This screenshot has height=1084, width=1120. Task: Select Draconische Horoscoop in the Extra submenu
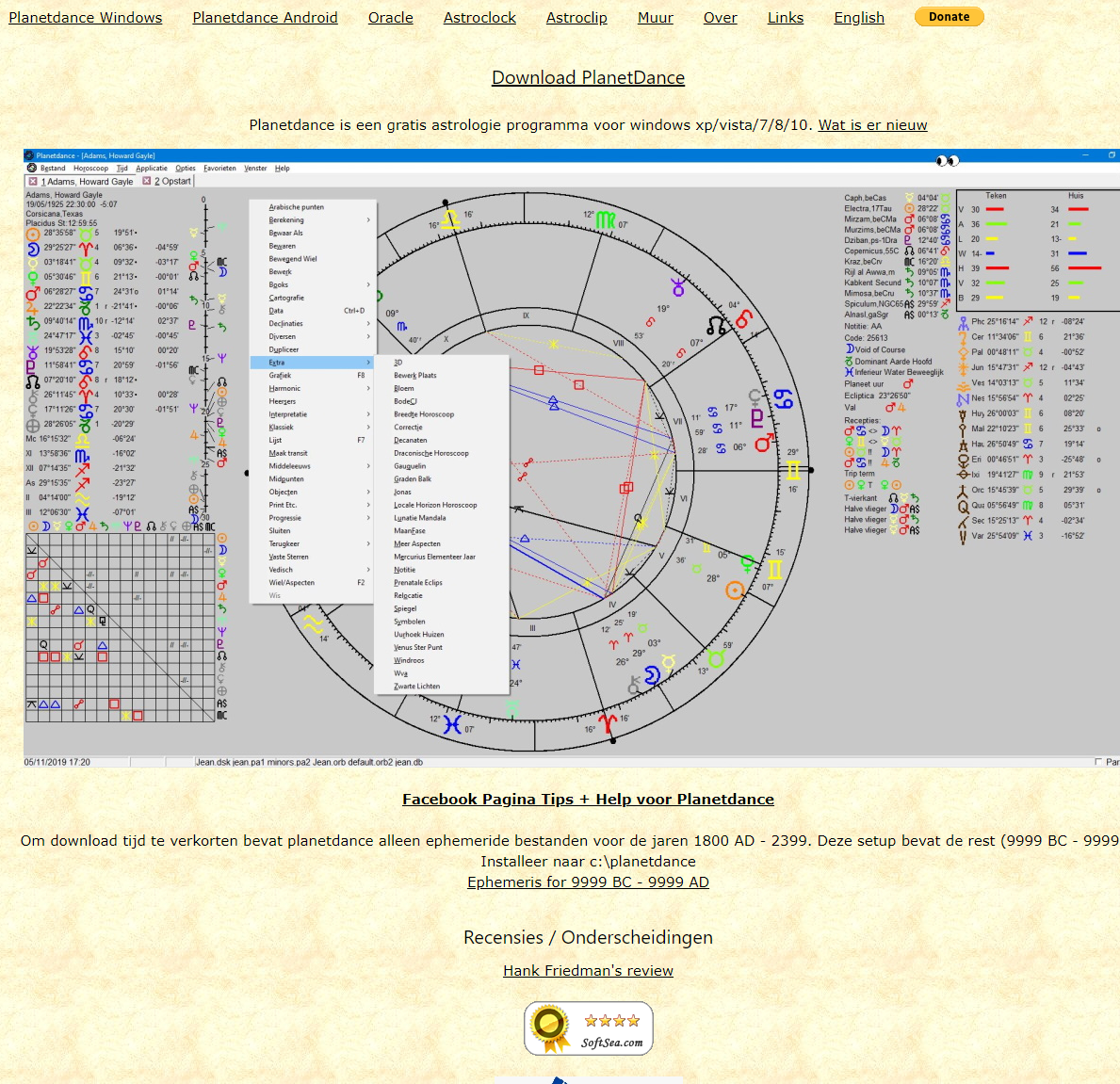coord(431,453)
